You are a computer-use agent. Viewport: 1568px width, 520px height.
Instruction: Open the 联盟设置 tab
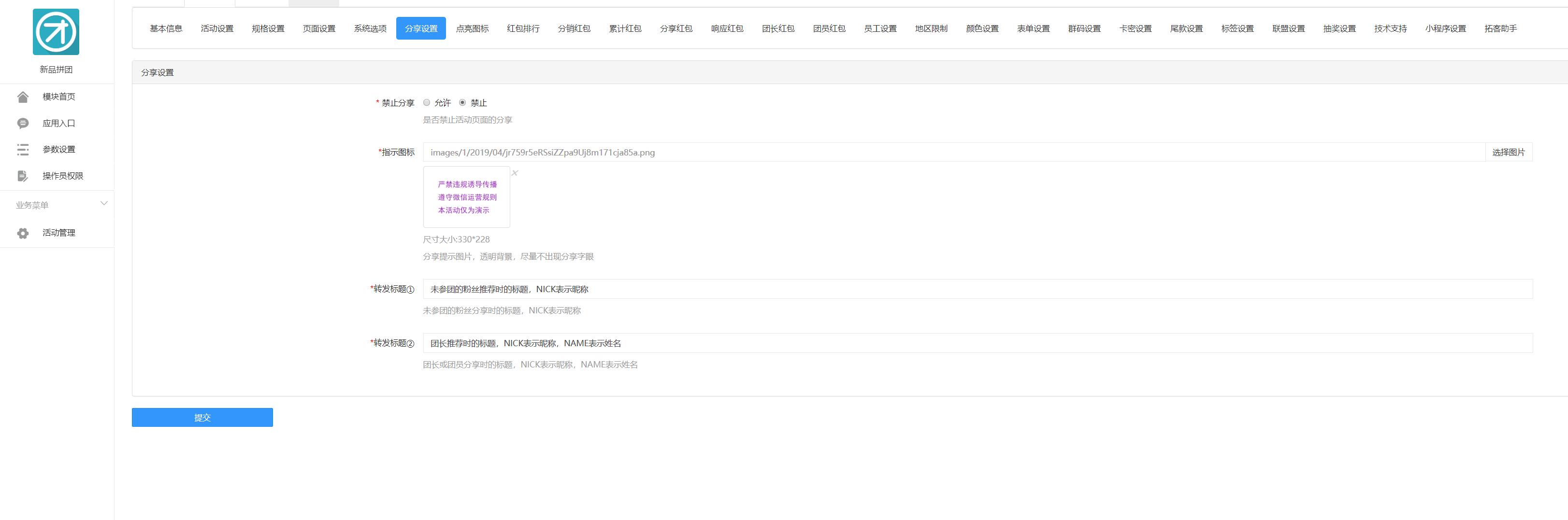tap(1289, 28)
